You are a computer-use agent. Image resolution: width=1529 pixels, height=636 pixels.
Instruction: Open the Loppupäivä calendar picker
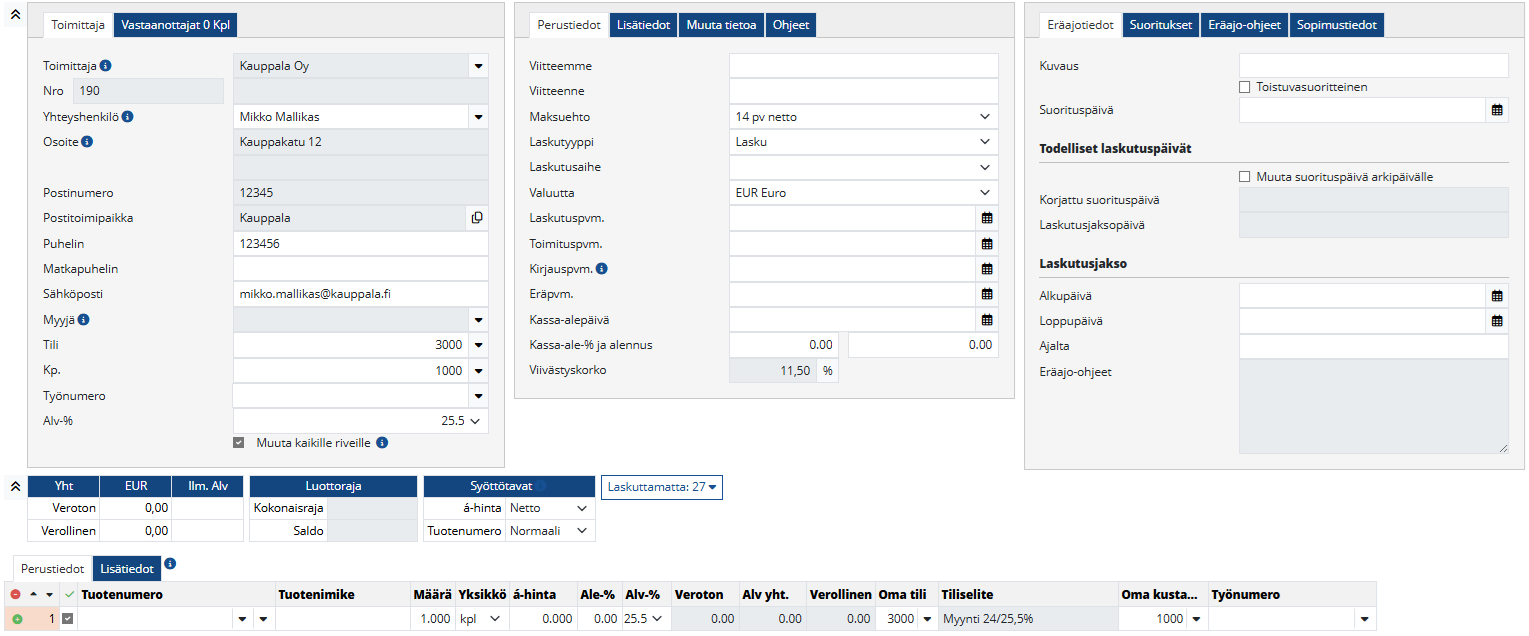click(1497, 321)
